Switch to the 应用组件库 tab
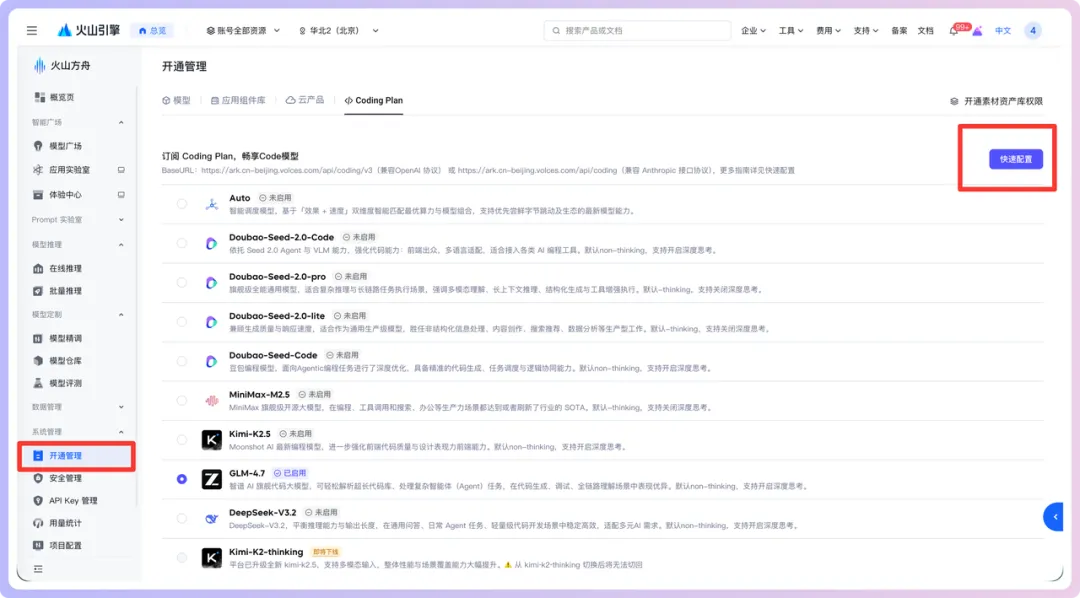The width and height of the screenshot is (1080, 598). [x=238, y=101]
